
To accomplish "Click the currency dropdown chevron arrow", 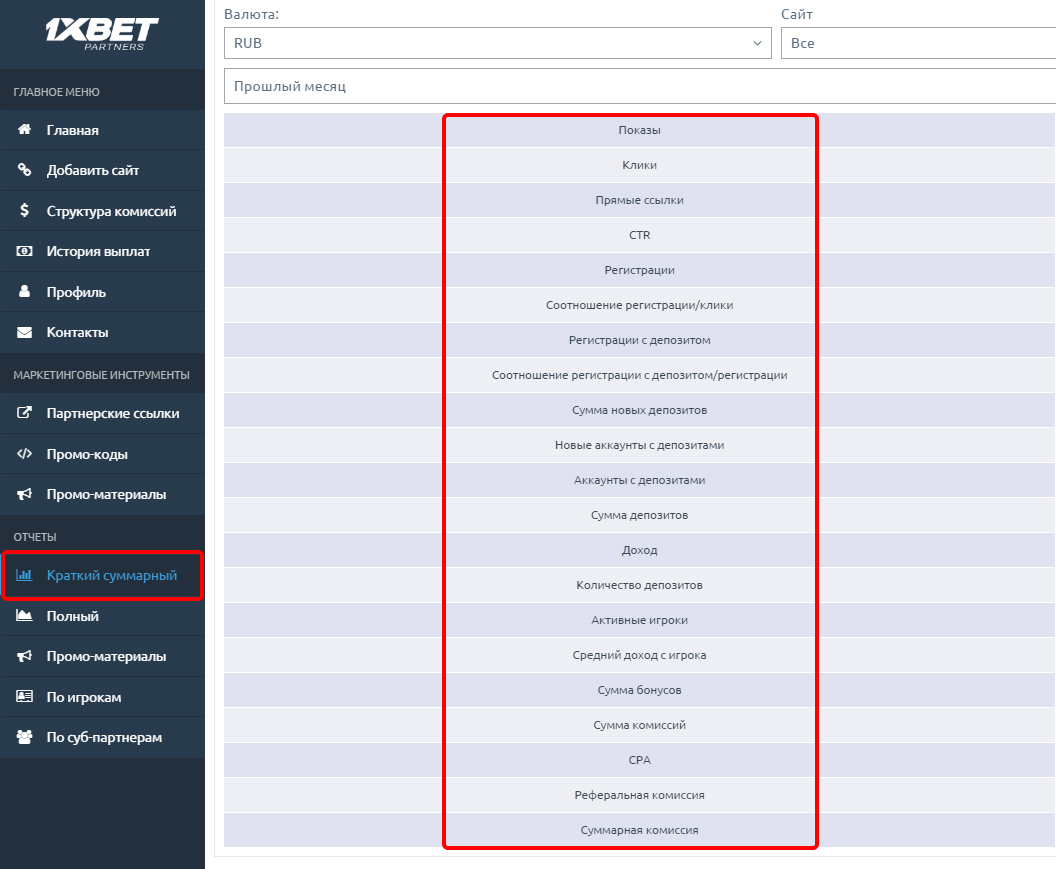I will tap(757, 43).
